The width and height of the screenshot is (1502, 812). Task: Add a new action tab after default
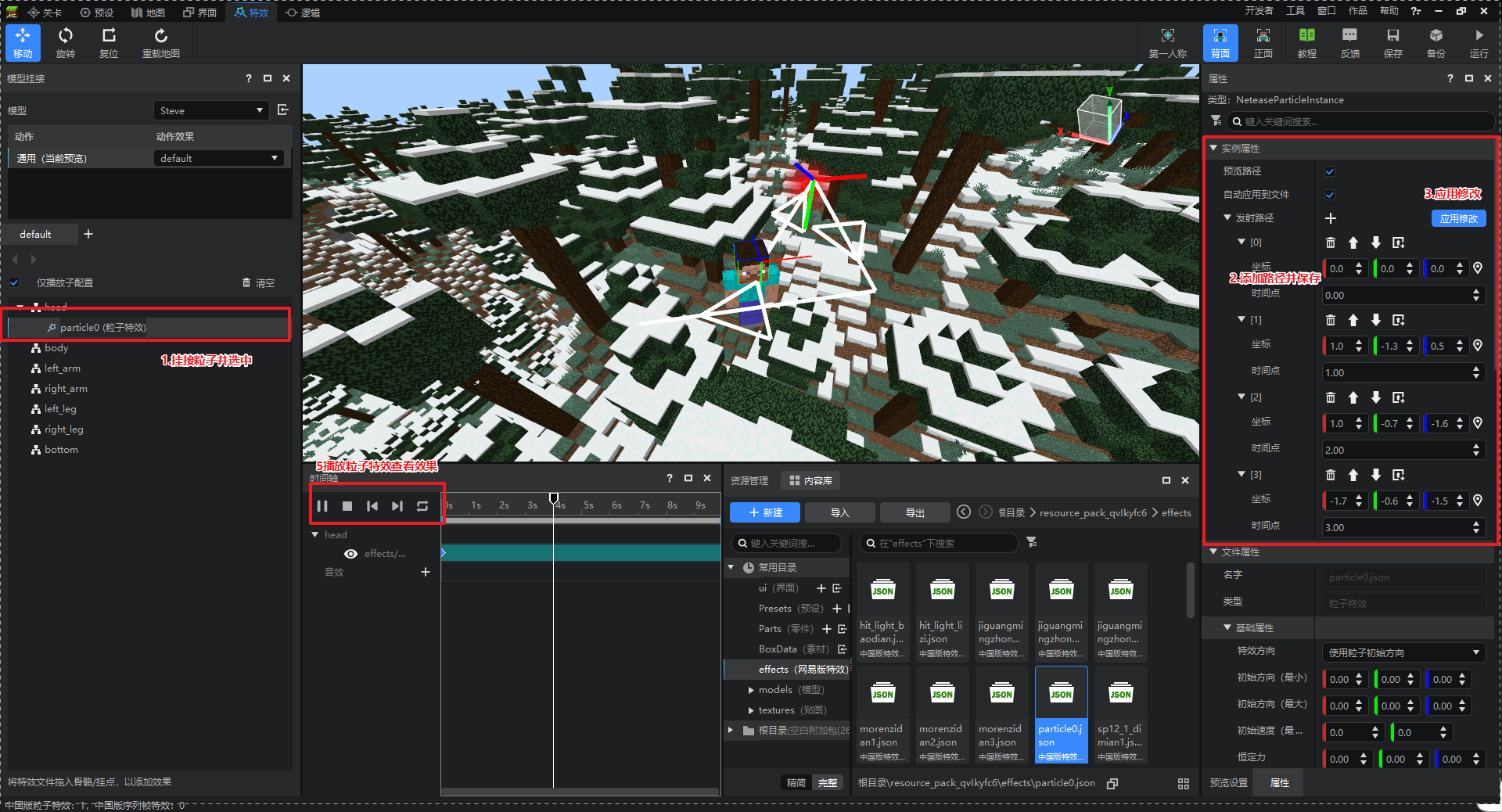tap(88, 234)
